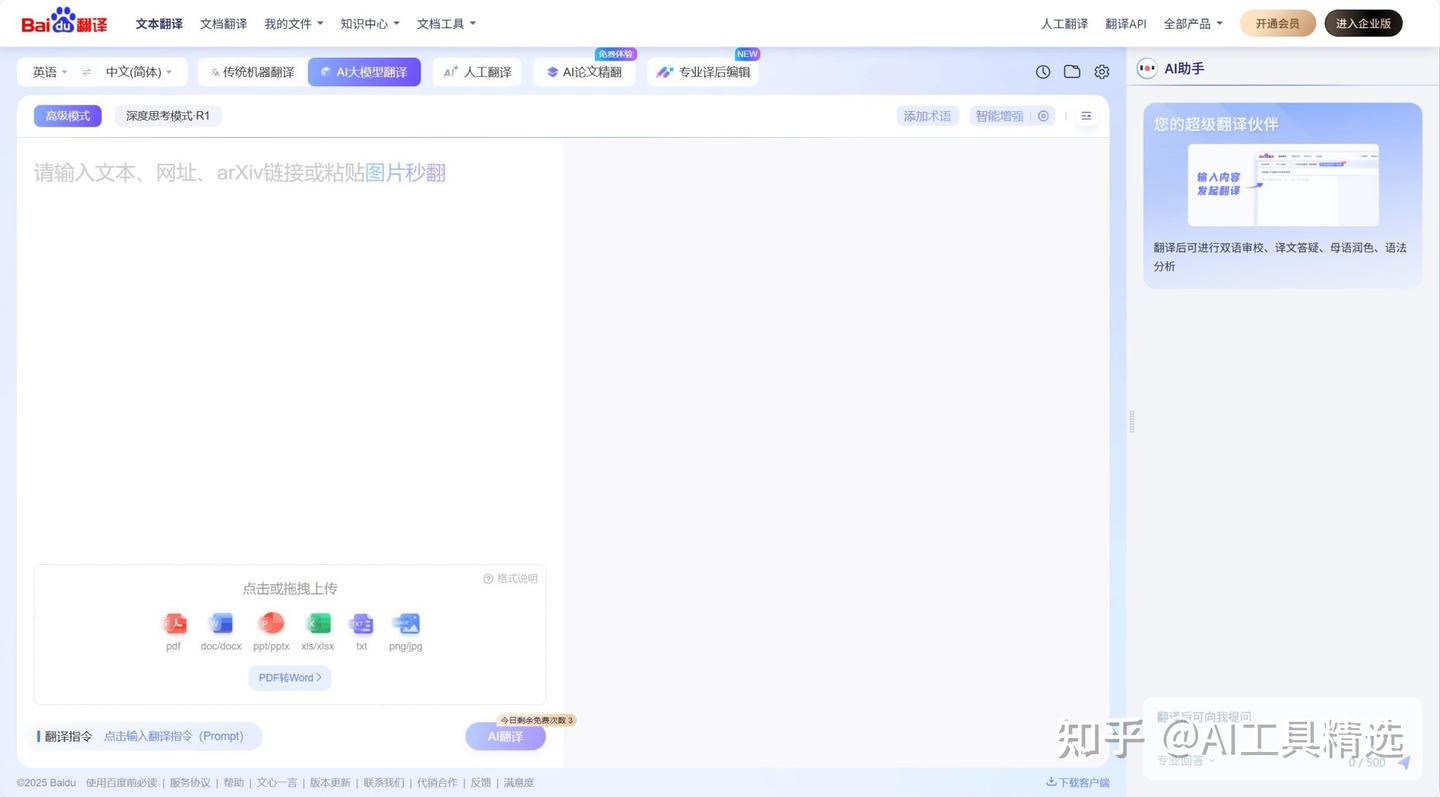Open the 服务协议 footer link
The height and width of the screenshot is (797, 1440).
point(190,783)
